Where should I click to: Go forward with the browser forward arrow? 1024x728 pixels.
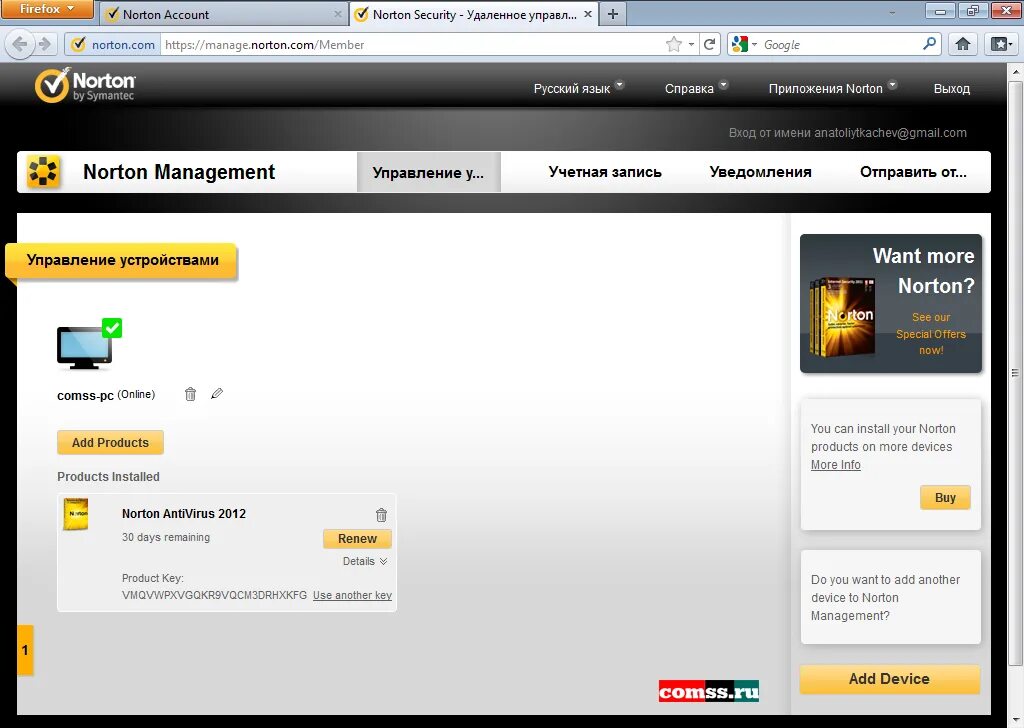pos(44,44)
